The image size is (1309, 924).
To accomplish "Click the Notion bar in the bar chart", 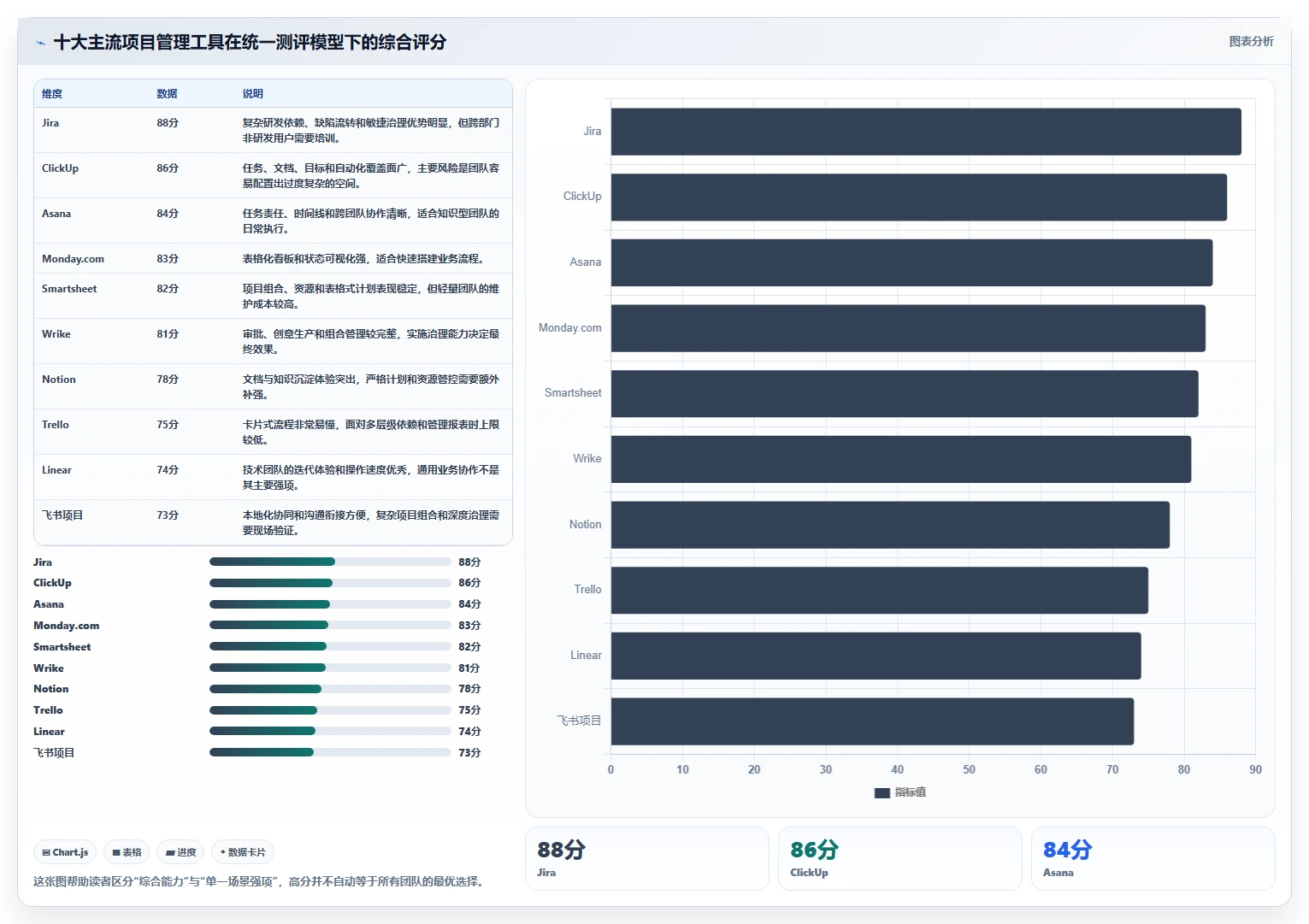I will tap(890, 525).
